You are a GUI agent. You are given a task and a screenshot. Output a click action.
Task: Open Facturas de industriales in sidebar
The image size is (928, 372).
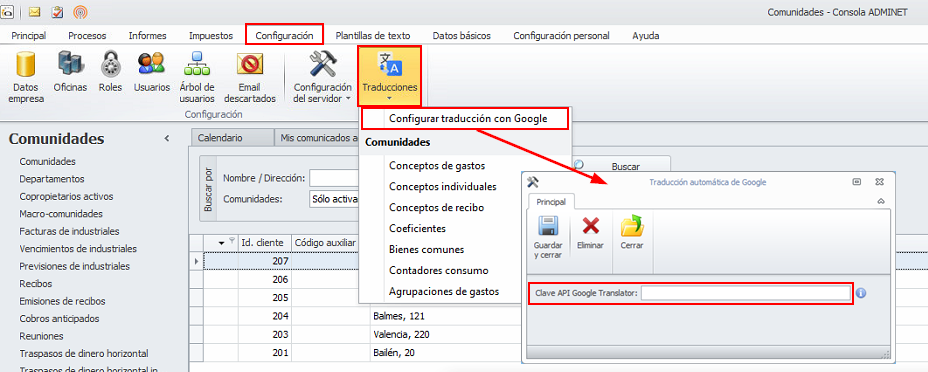click(x=69, y=231)
